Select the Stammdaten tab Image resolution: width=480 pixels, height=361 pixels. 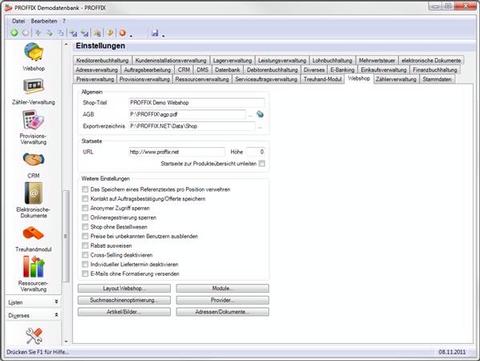[x=437, y=79]
